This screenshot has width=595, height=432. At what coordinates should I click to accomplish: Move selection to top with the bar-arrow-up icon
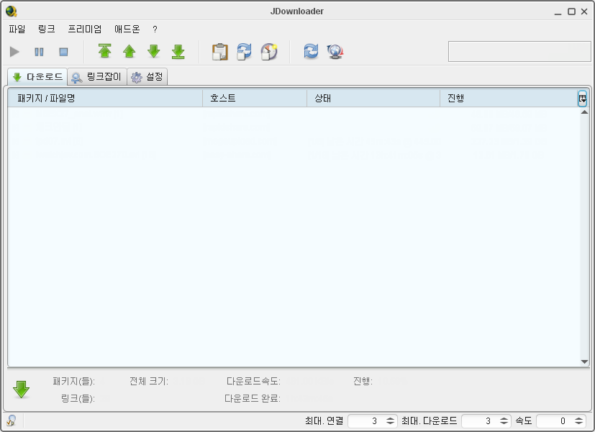coord(105,51)
